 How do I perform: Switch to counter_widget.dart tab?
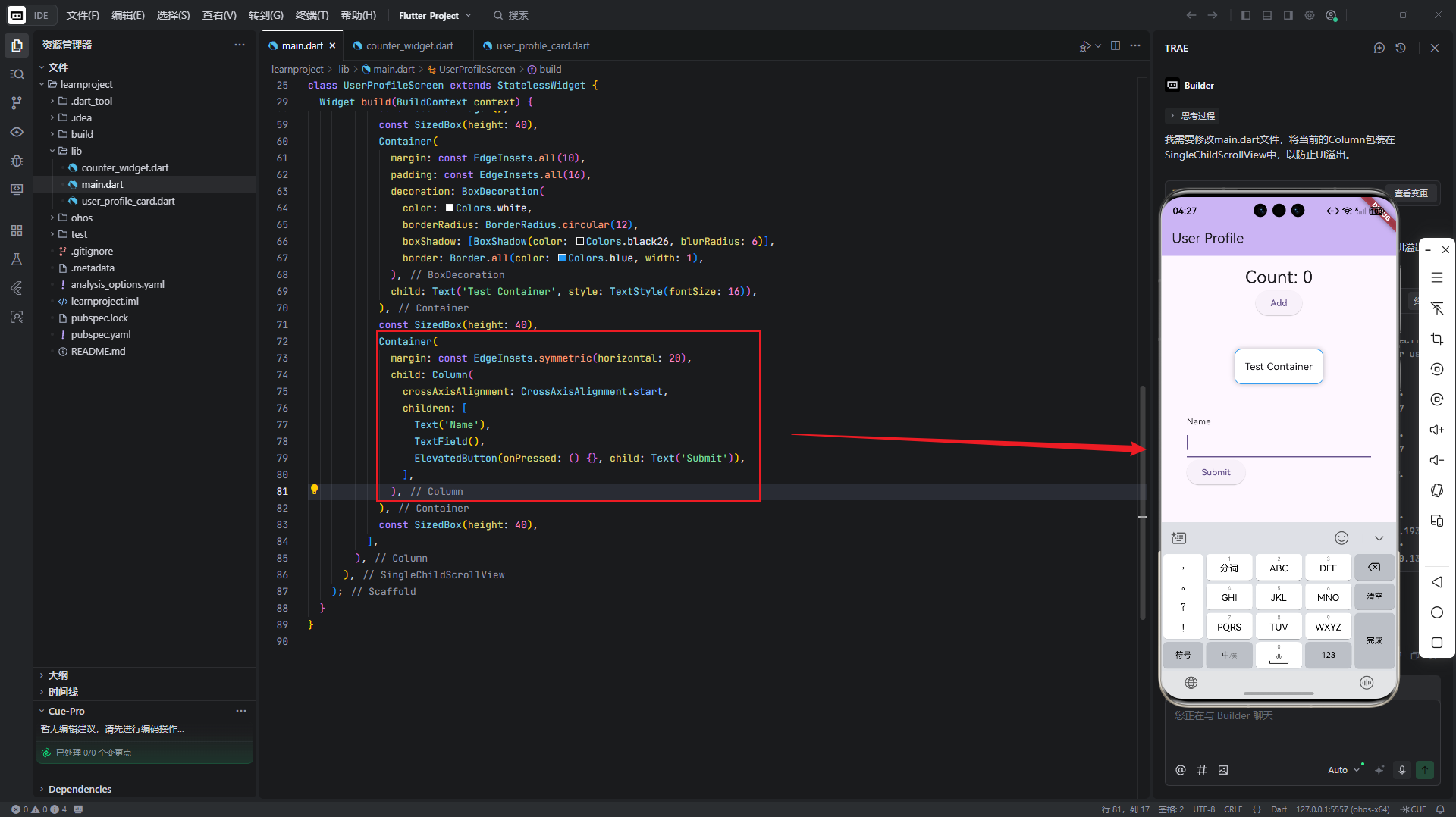coord(408,45)
